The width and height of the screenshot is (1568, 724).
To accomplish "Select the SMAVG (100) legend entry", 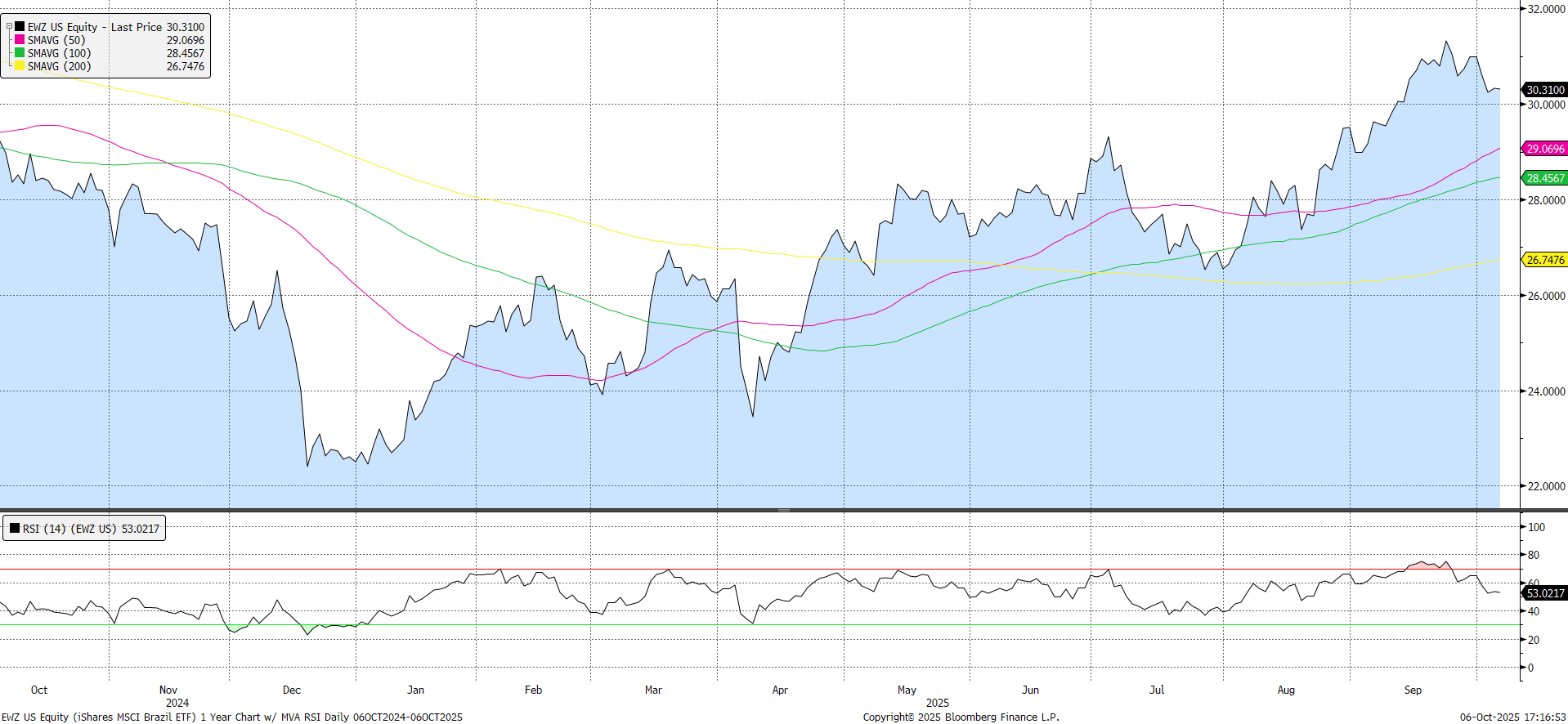I will (59, 53).
